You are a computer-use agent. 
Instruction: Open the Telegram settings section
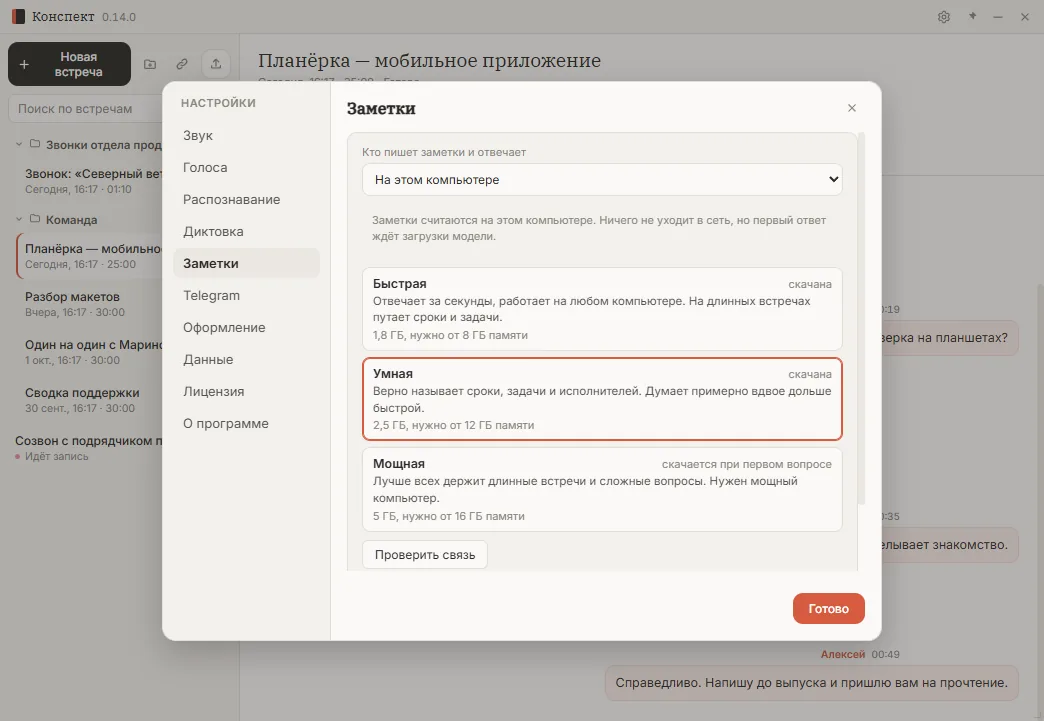[x=246, y=295]
